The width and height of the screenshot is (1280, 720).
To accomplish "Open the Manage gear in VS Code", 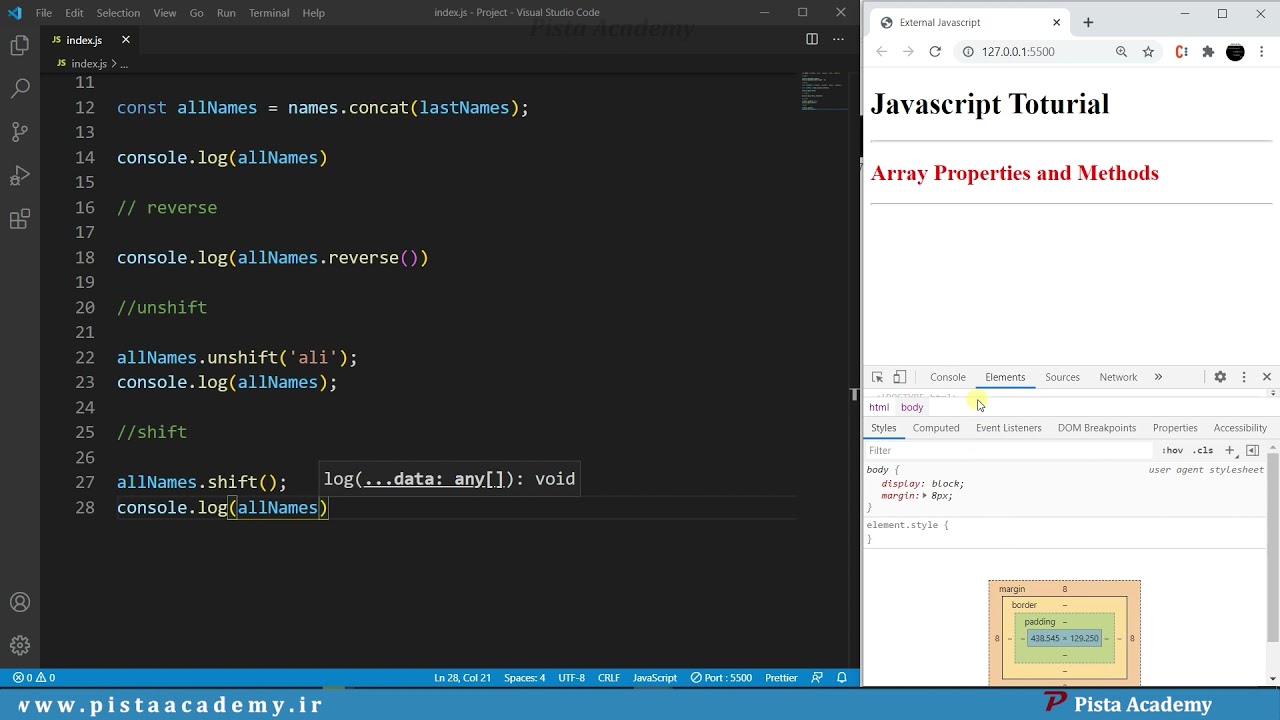I will click(20, 645).
